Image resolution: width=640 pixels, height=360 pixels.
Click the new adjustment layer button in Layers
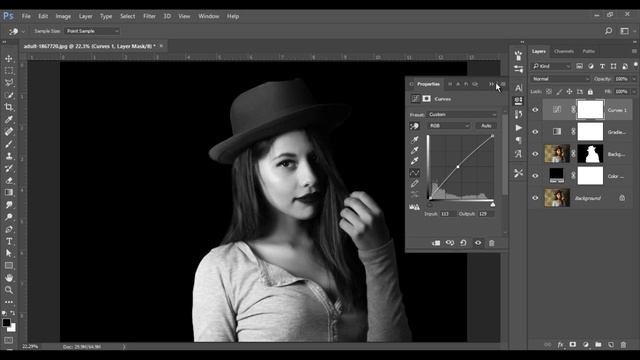[x=586, y=345]
